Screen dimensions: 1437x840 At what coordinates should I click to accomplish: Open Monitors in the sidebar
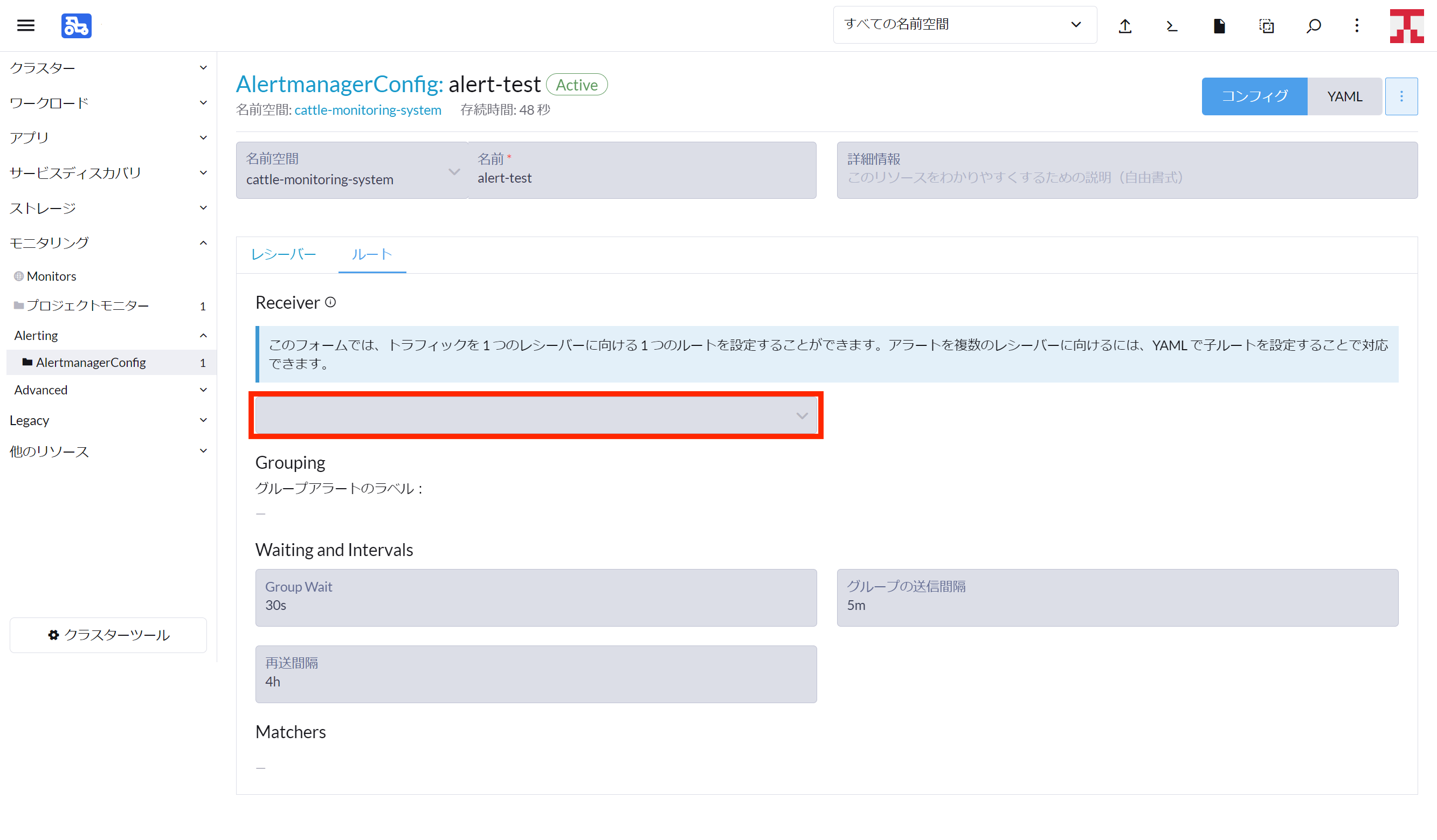(x=51, y=276)
